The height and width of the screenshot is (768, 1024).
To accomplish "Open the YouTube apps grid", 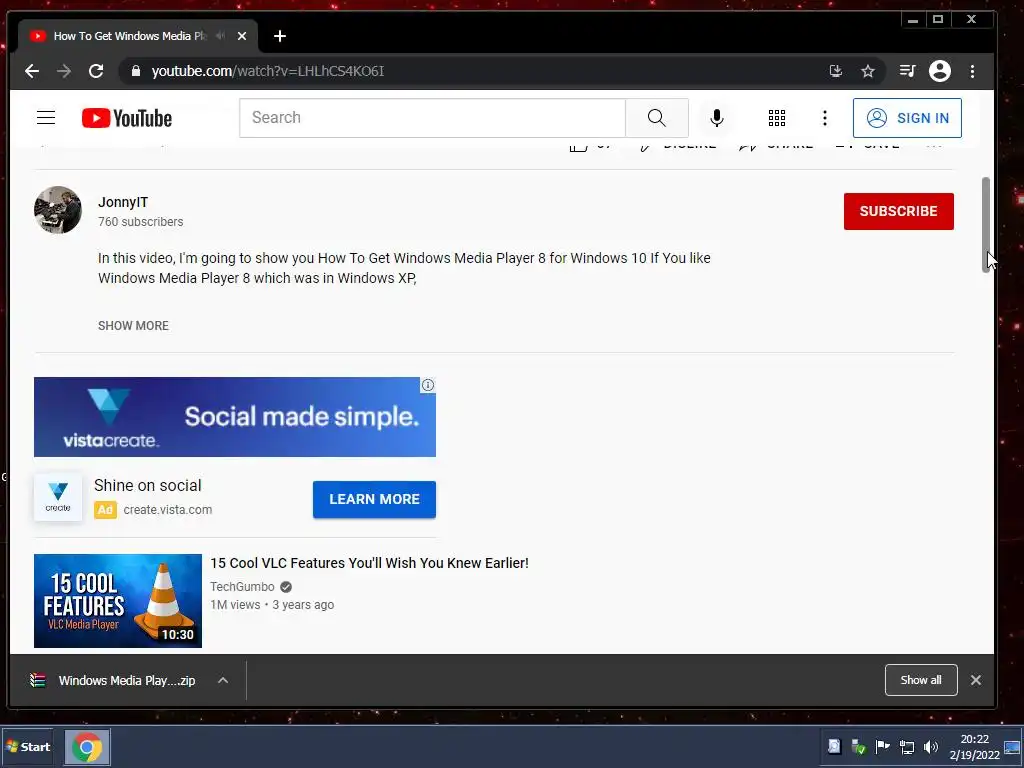I will coord(776,118).
